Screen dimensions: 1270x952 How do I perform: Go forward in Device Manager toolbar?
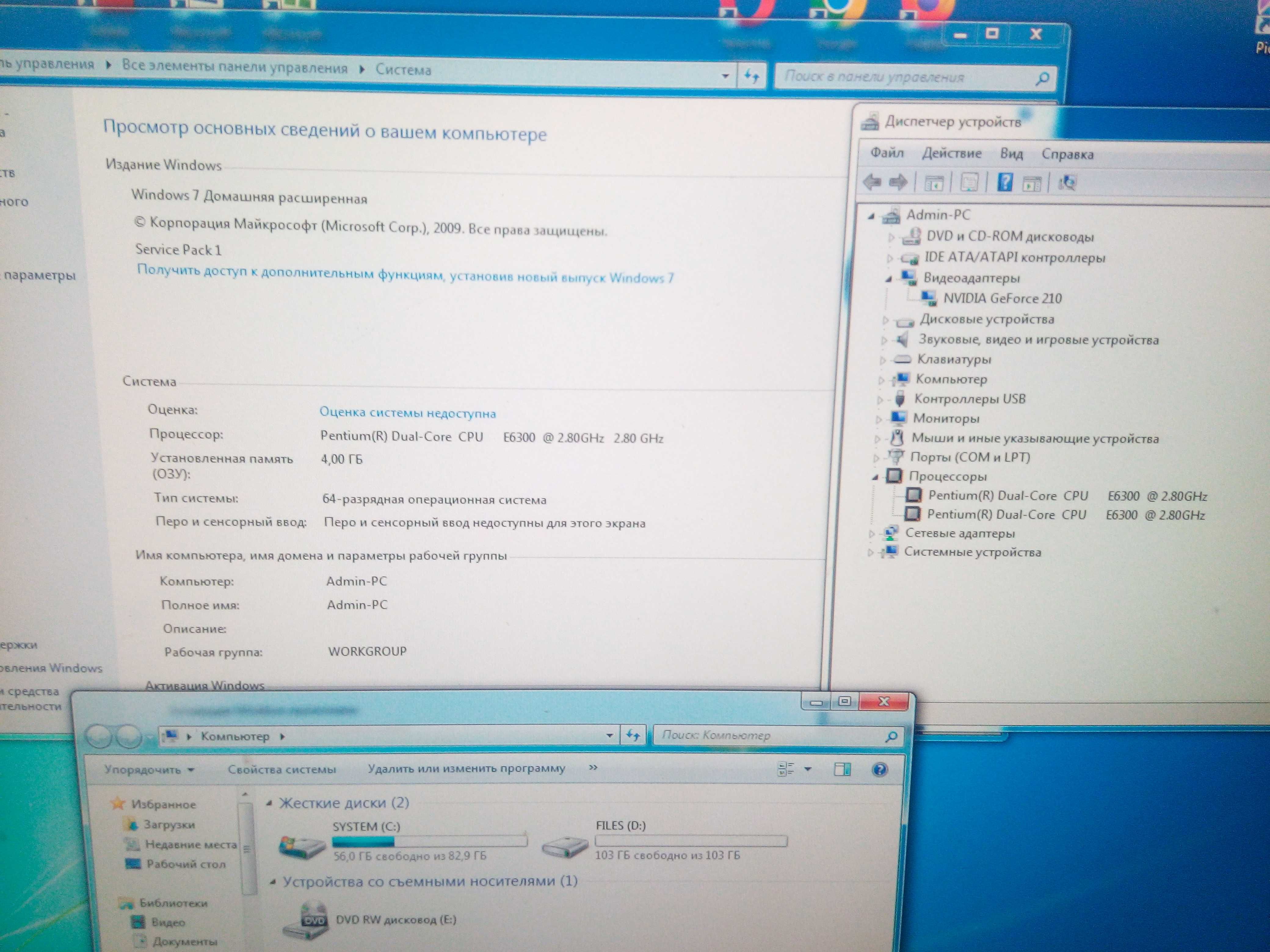pyautogui.click(x=898, y=182)
